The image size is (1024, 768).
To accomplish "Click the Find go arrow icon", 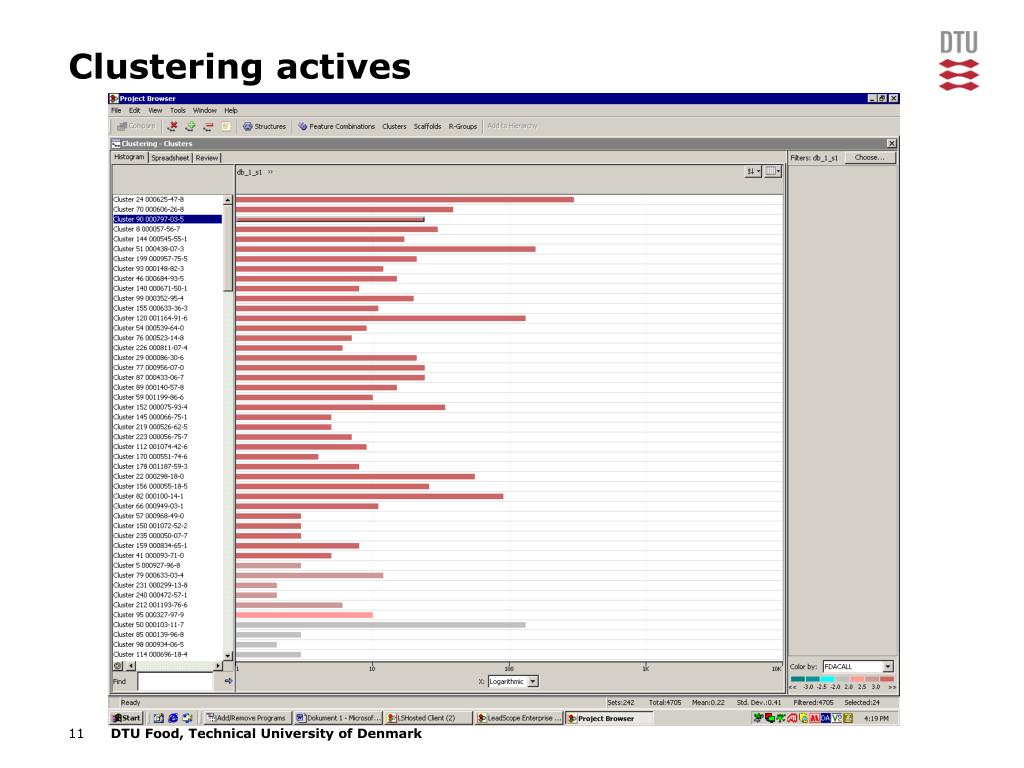I will click(x=228, y=681).
